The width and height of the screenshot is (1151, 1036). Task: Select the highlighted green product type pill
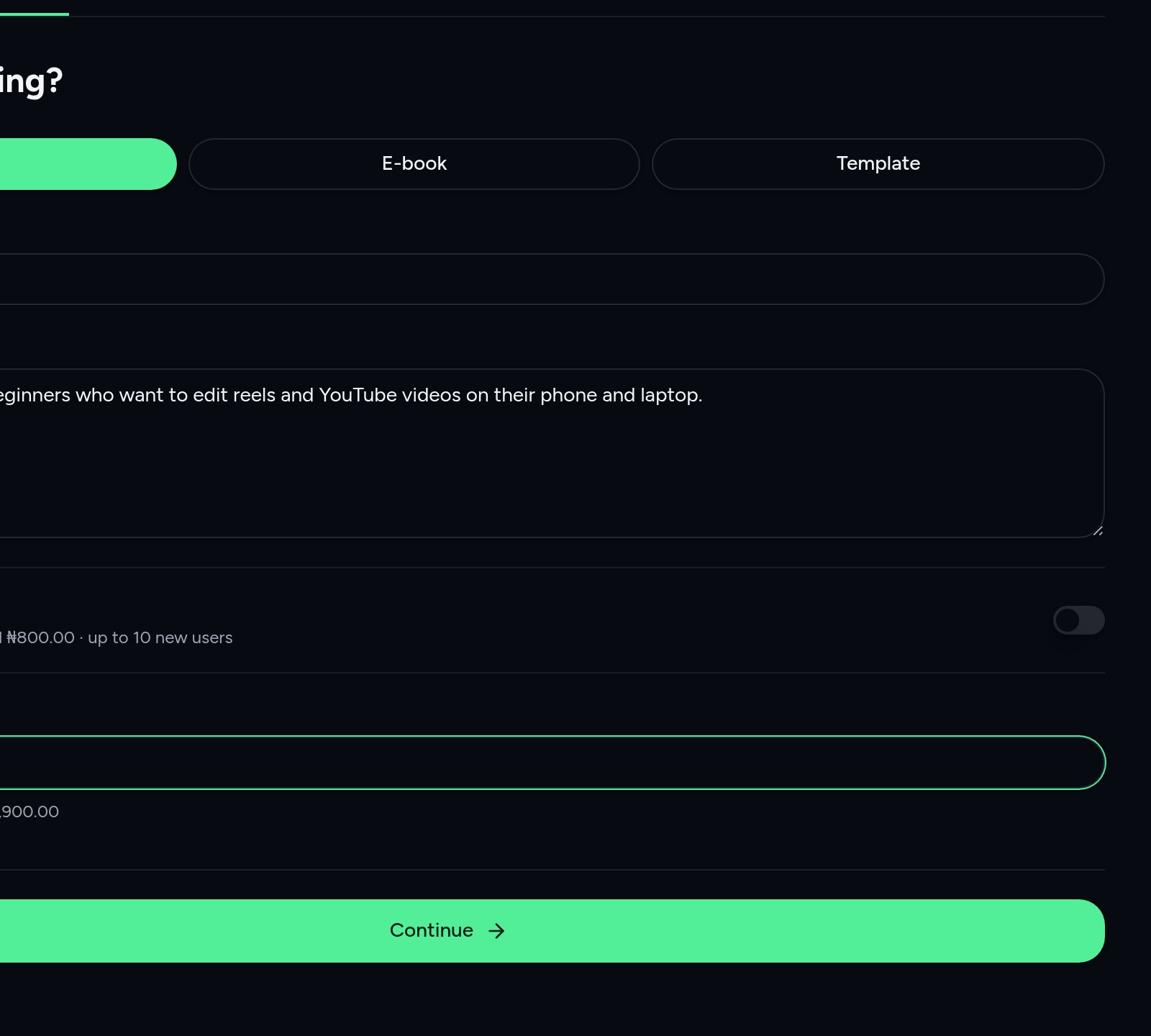point(88,164)
